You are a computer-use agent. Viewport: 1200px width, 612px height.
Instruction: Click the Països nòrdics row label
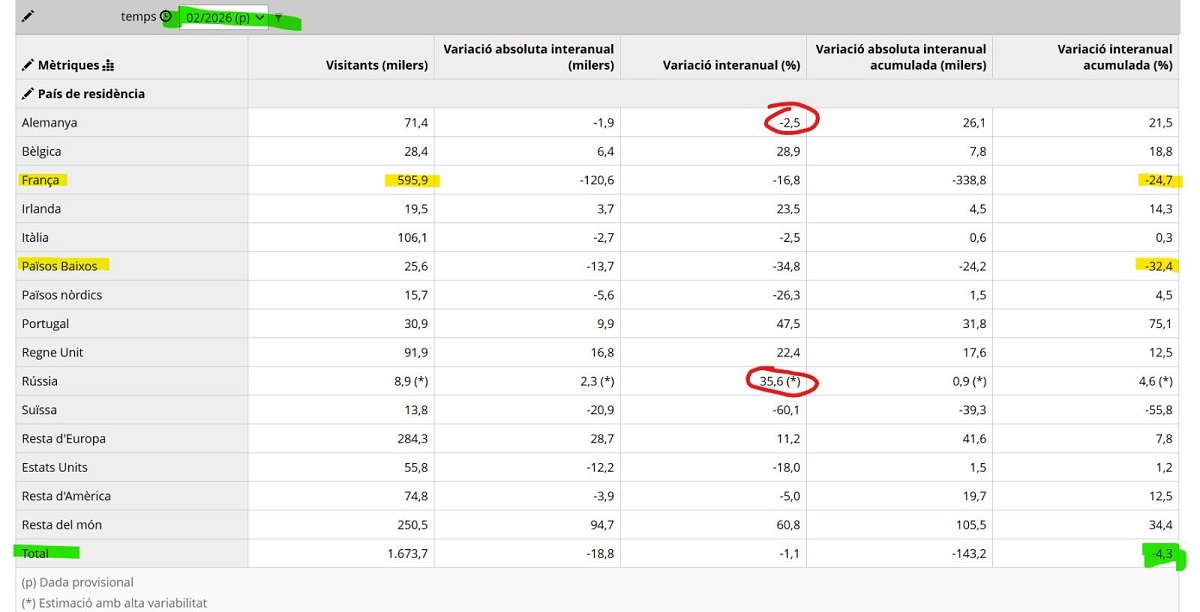62,295
